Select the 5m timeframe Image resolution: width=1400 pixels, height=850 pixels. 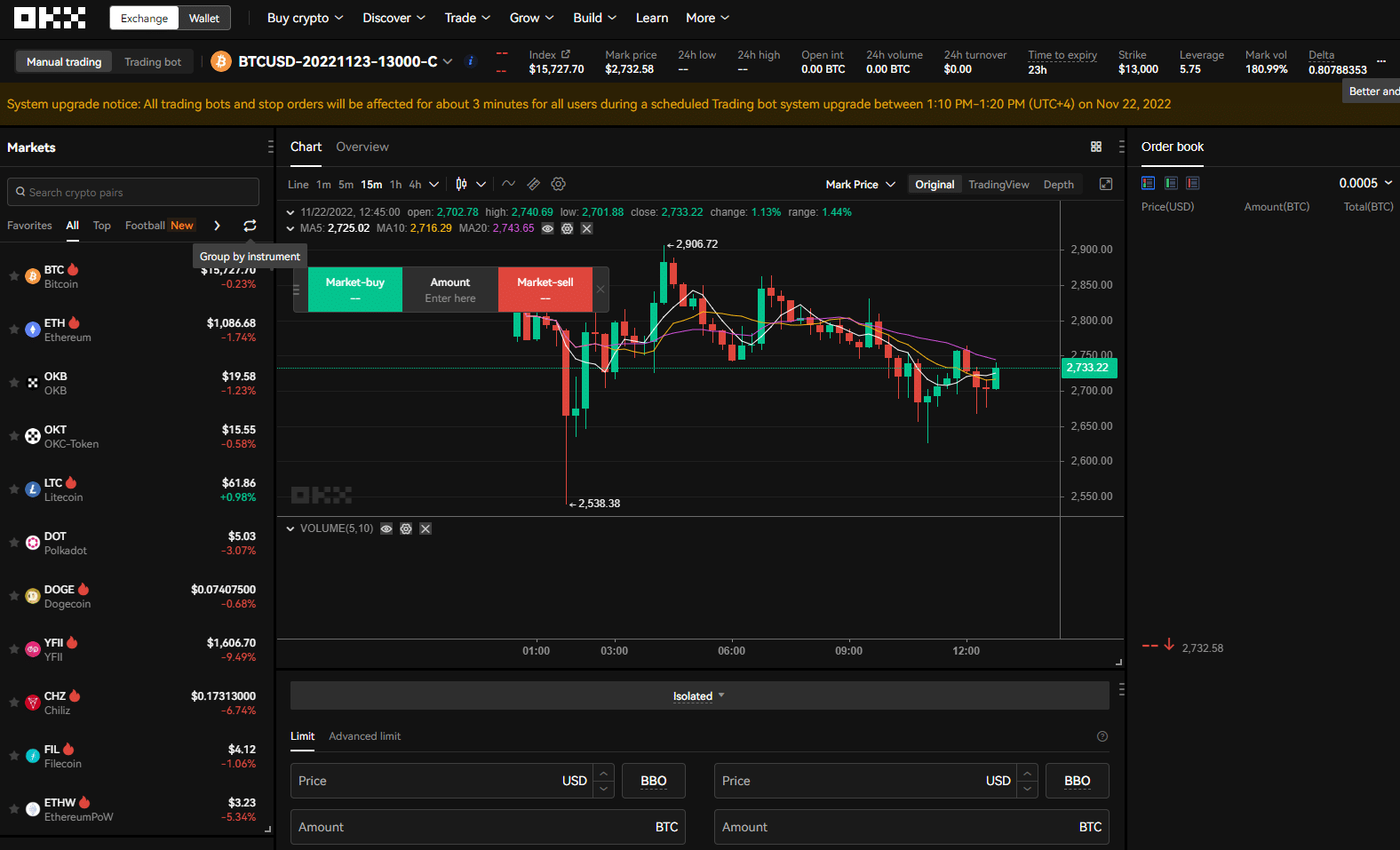[346, 184]
